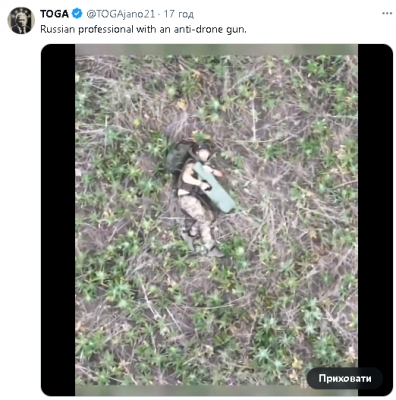Image resolution: width=396 pixels, height=400 pixels.
Task: Open the TOGA display name link
Action: click(x=54, y=14)
